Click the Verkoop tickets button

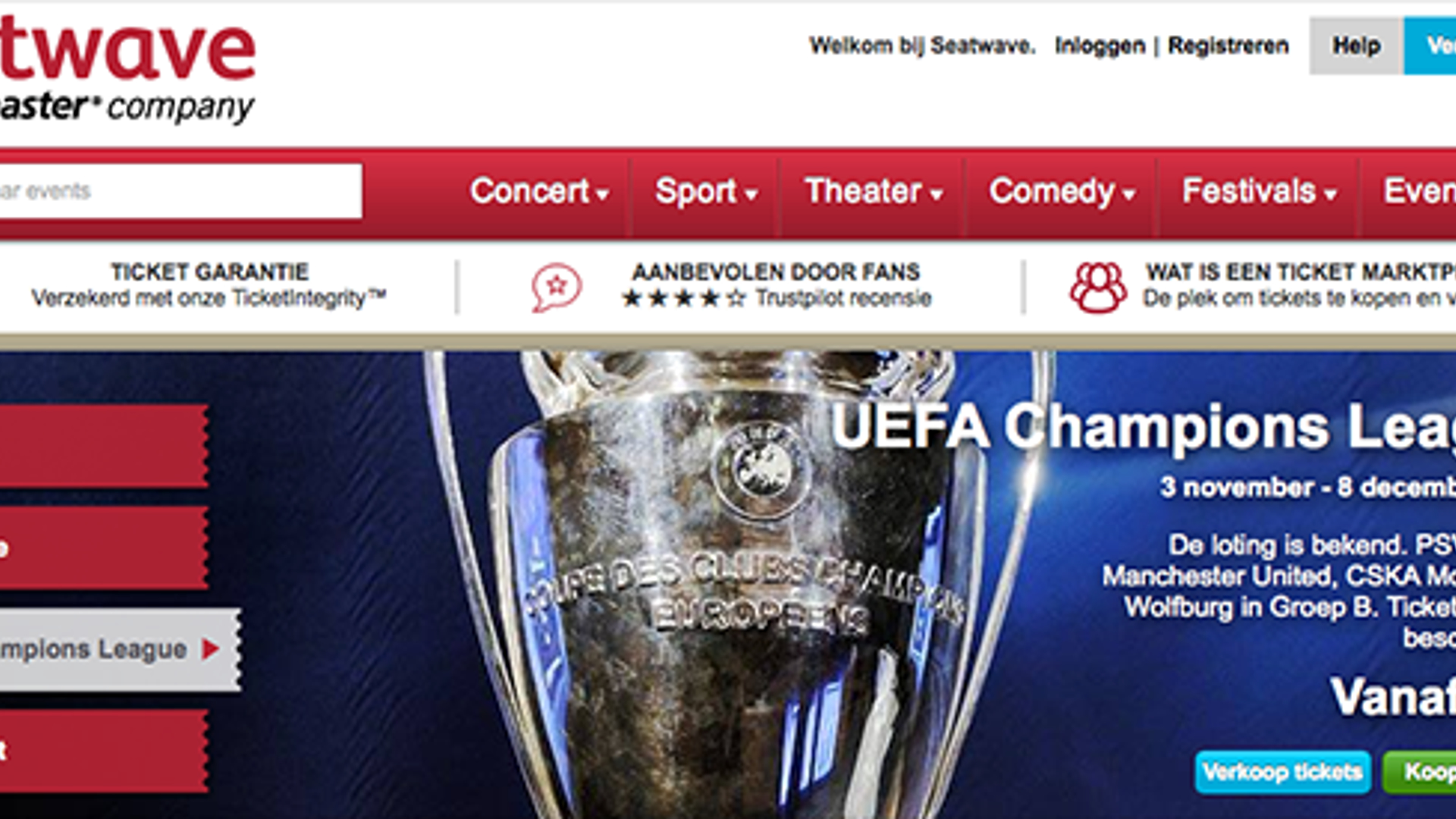(x=1282, y=772)
